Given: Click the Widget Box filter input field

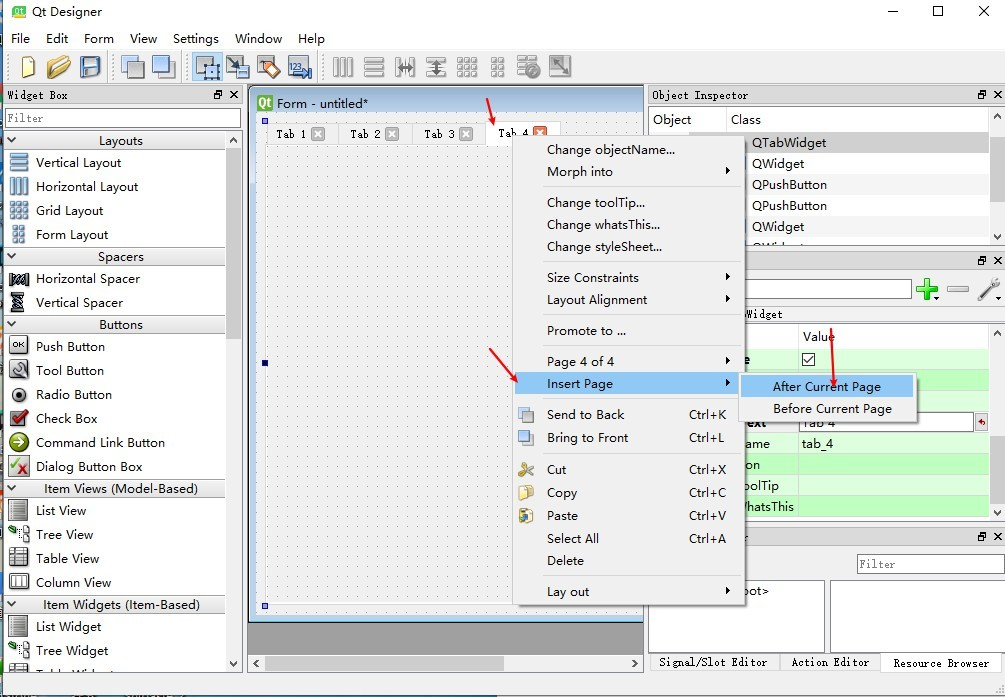Looking at the screenshot, I should pyautogui.click(x=122, y=118).
